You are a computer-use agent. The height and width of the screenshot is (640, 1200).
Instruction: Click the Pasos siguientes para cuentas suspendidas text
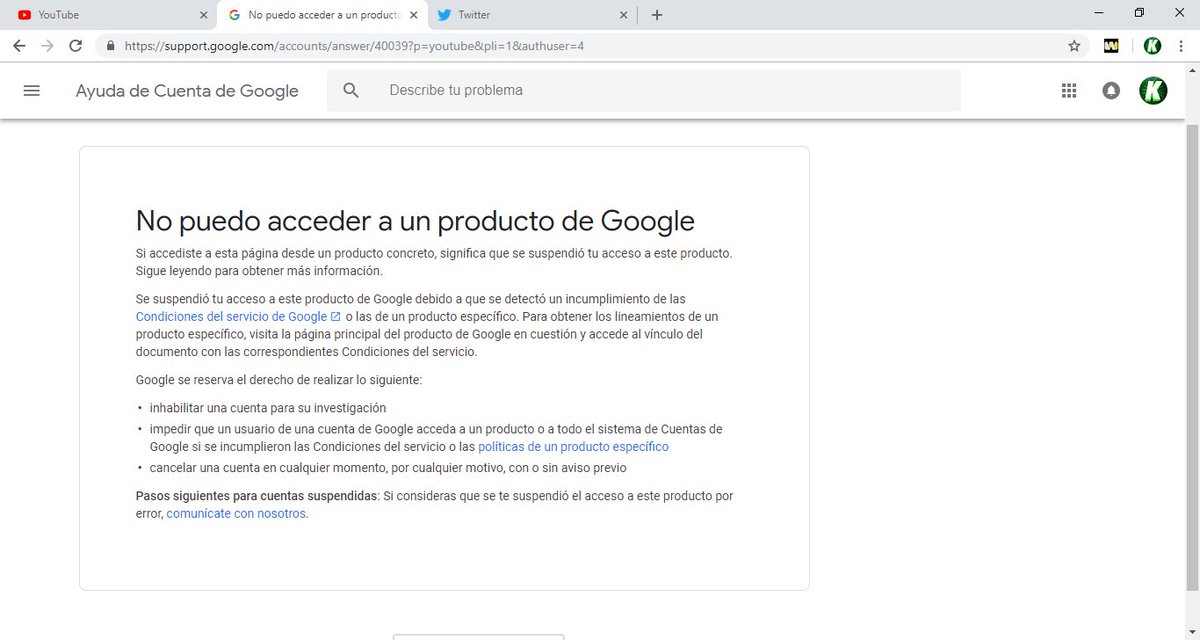pyautogui.click(x=257, y=496)
